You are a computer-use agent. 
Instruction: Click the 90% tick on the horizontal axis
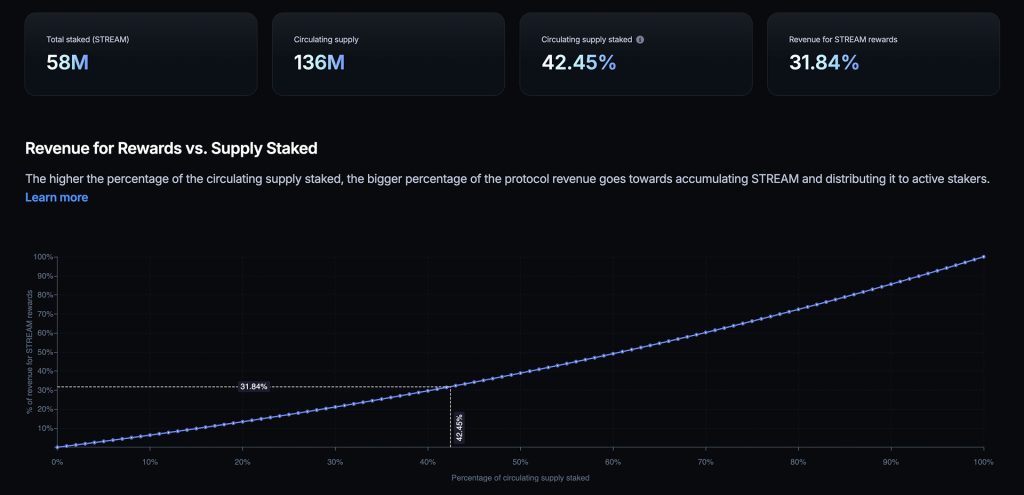point(891,462)
